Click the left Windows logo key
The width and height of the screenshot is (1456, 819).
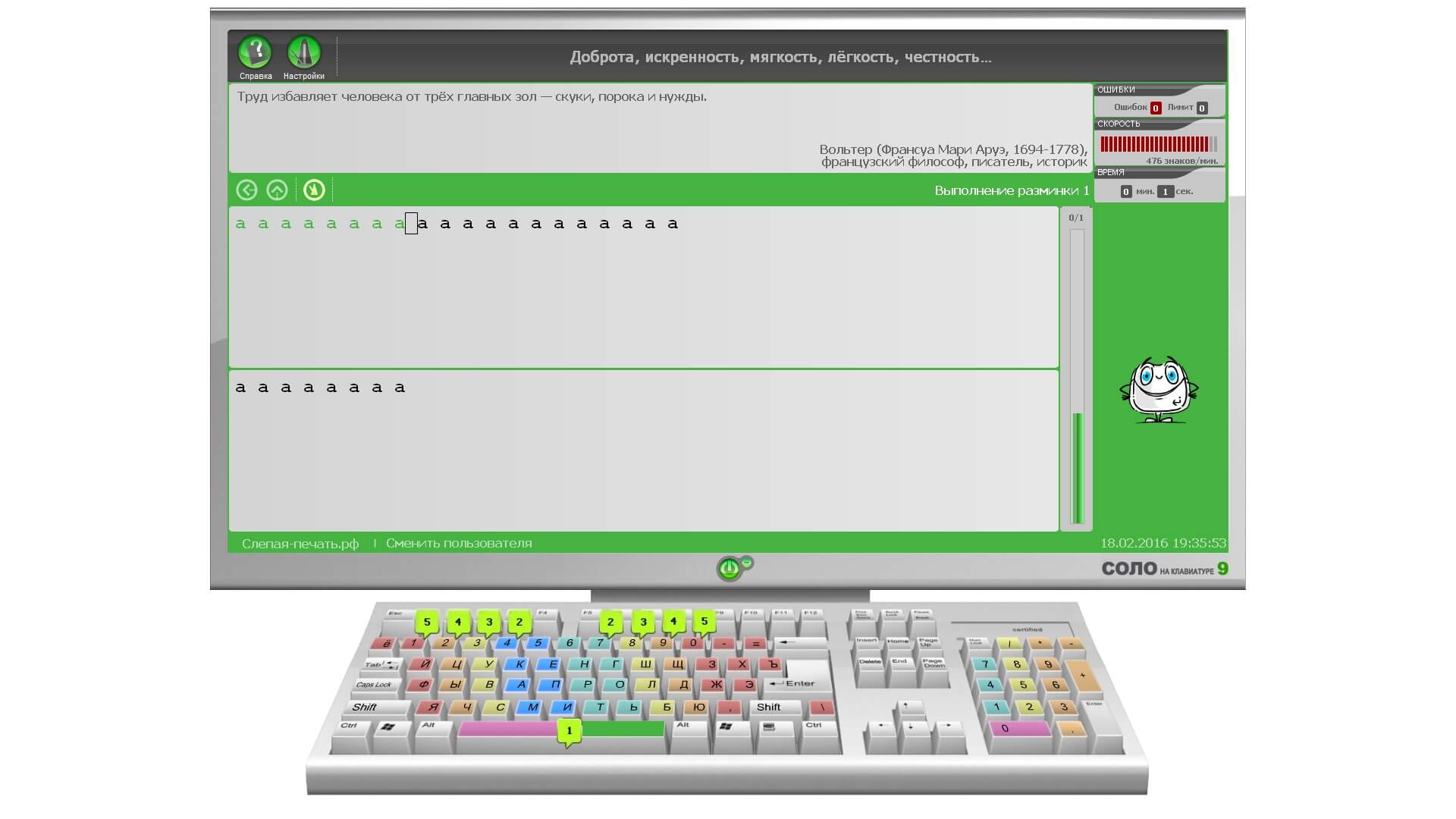tap(388, 727)
